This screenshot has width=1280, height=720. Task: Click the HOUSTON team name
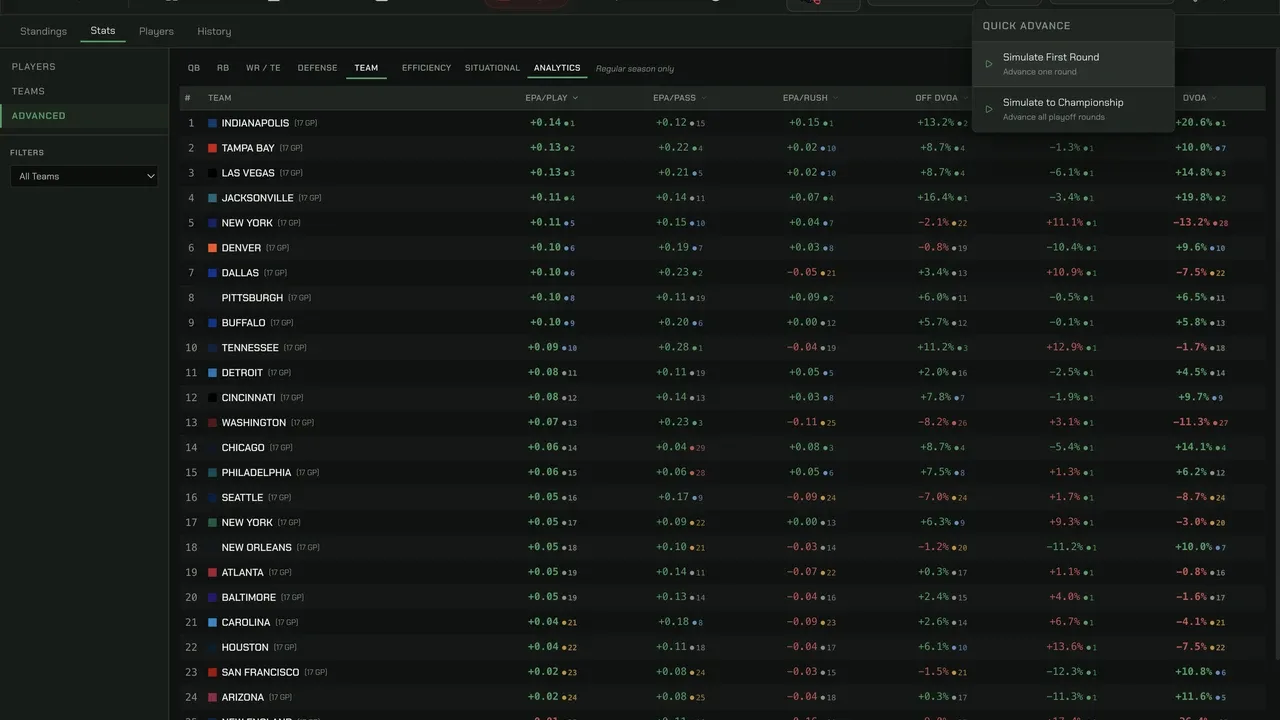(x=245, y=648)
